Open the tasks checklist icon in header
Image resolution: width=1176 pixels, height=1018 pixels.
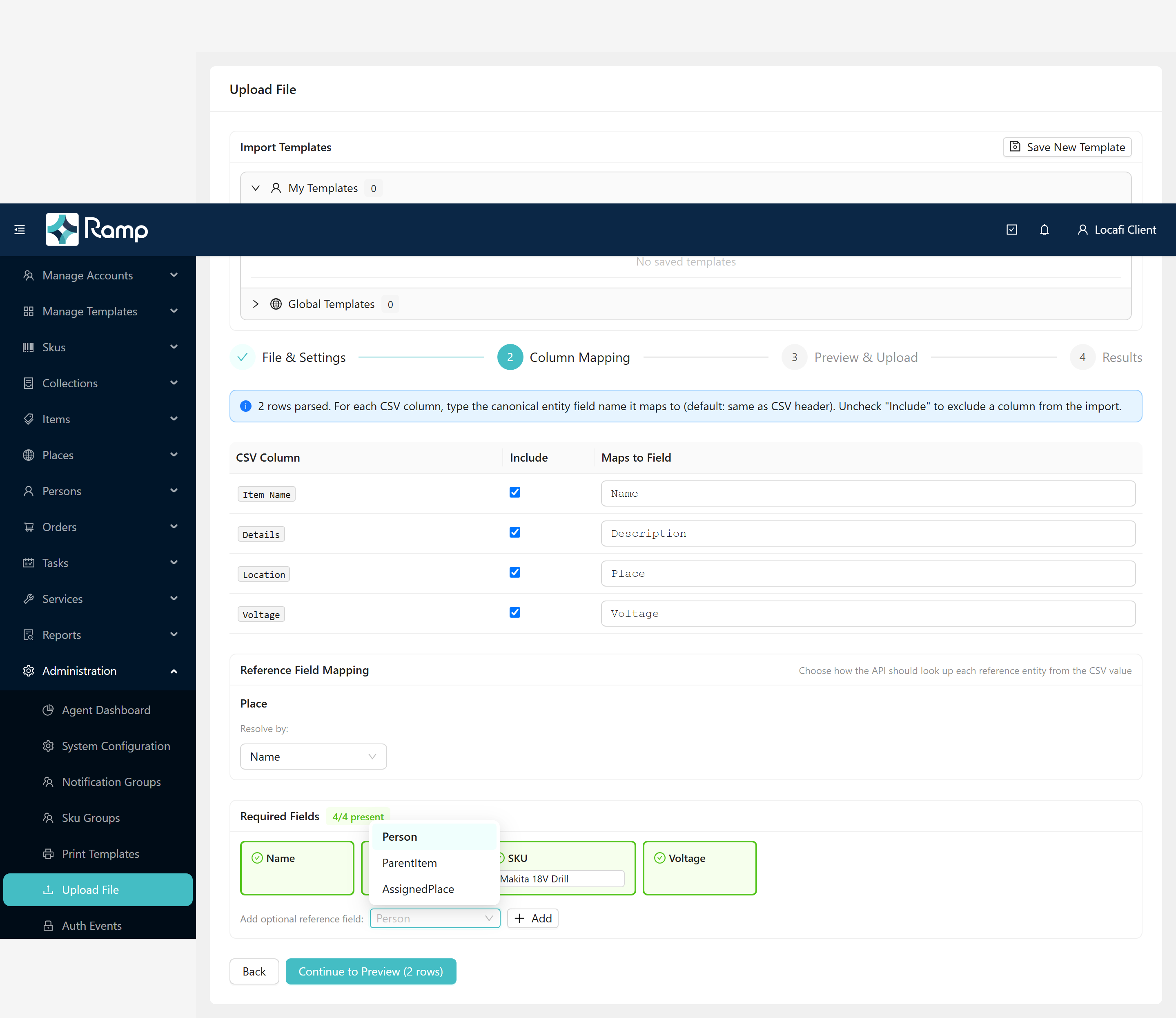coord(1012,230)
